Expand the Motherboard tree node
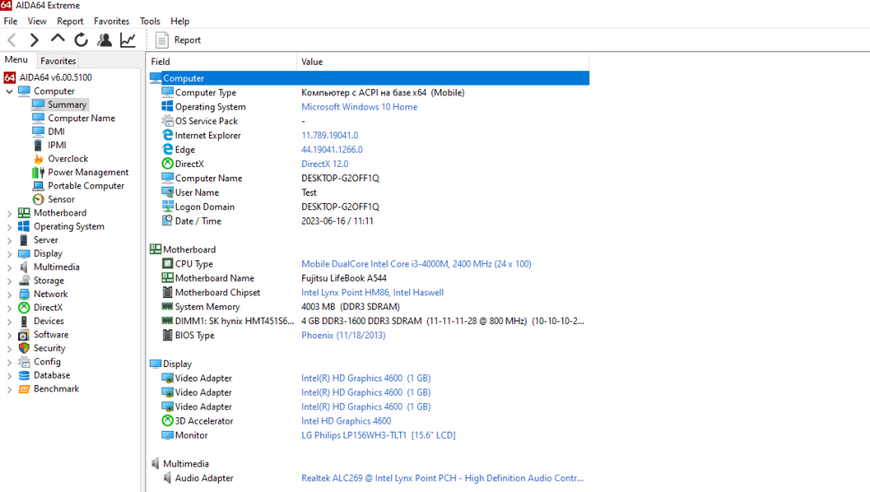This screenshot has height=492, width=870. point(9,213)
